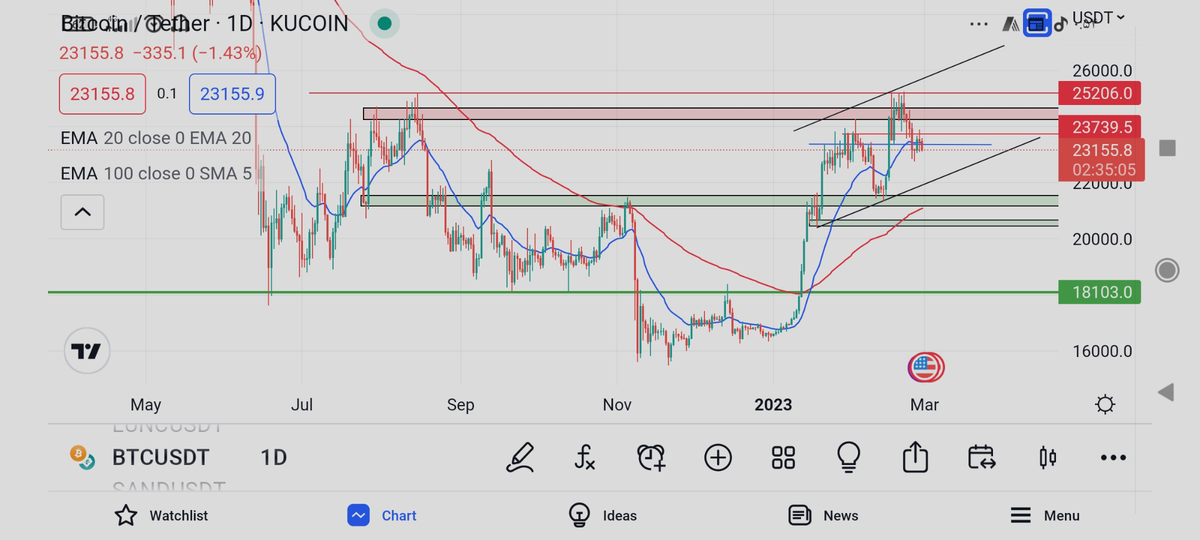Tap the blue buy price 23155.9 button

(x=232, y=94)
